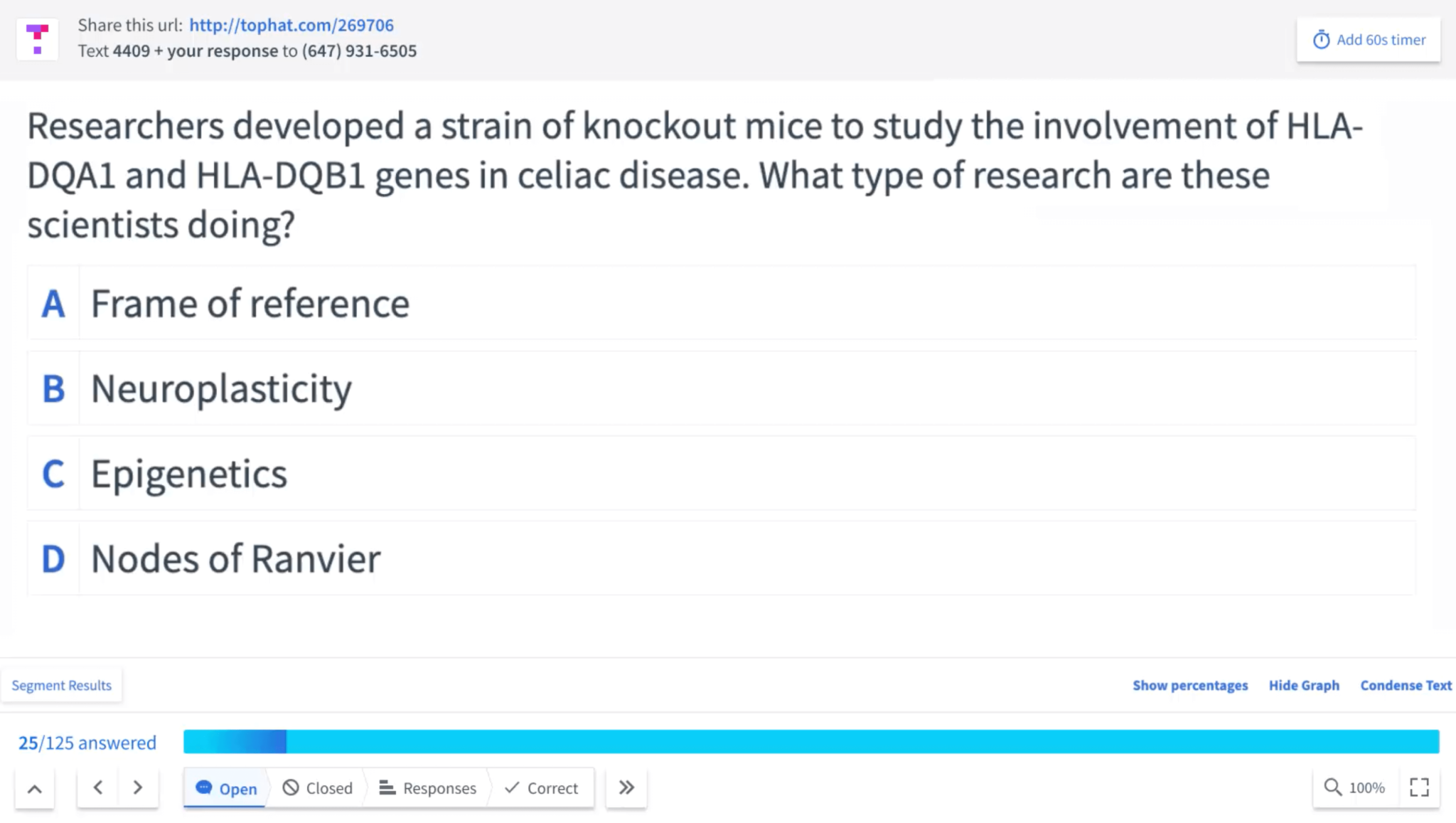The image size is (1456, 823).
Task: Go to previous question with left arrow
Action: pos(98,787)
